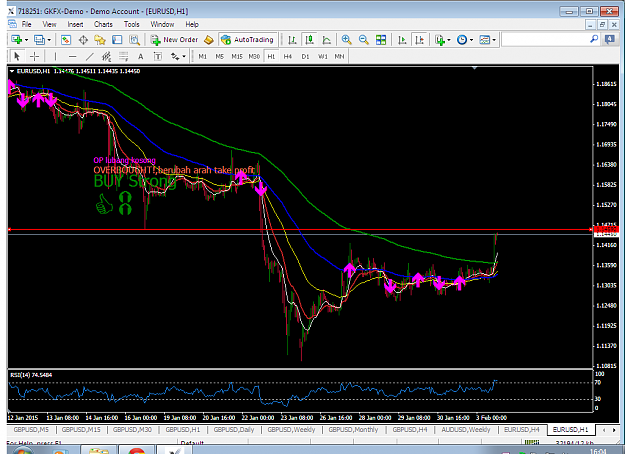Click the search magnifier icon

point(594,39)
